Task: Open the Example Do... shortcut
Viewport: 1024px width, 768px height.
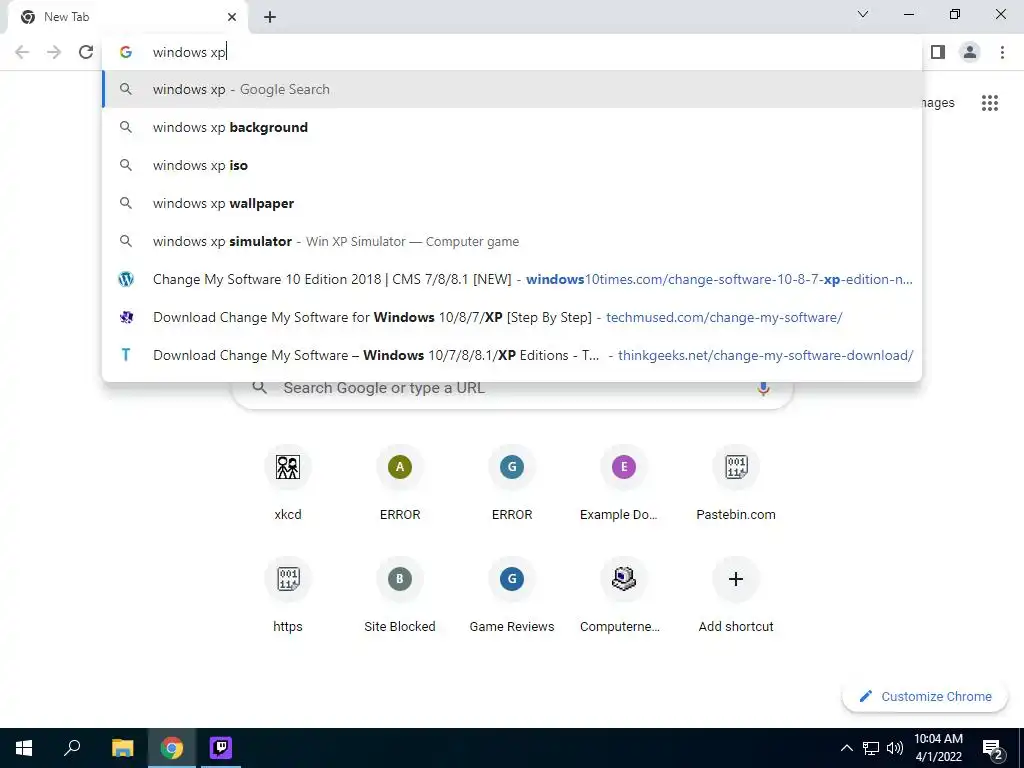Action: [624, 483]
